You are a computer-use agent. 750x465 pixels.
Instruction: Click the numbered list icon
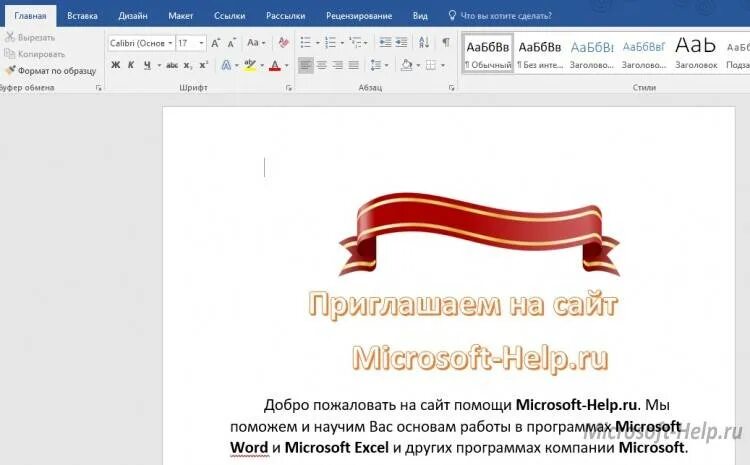coord(331,43)
